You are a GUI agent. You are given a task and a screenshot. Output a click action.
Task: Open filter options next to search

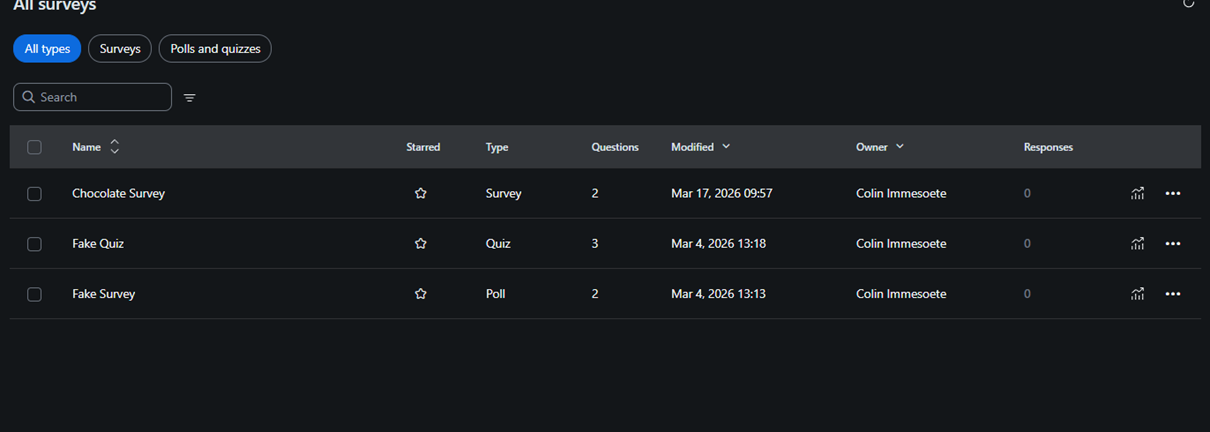(190, 98)
